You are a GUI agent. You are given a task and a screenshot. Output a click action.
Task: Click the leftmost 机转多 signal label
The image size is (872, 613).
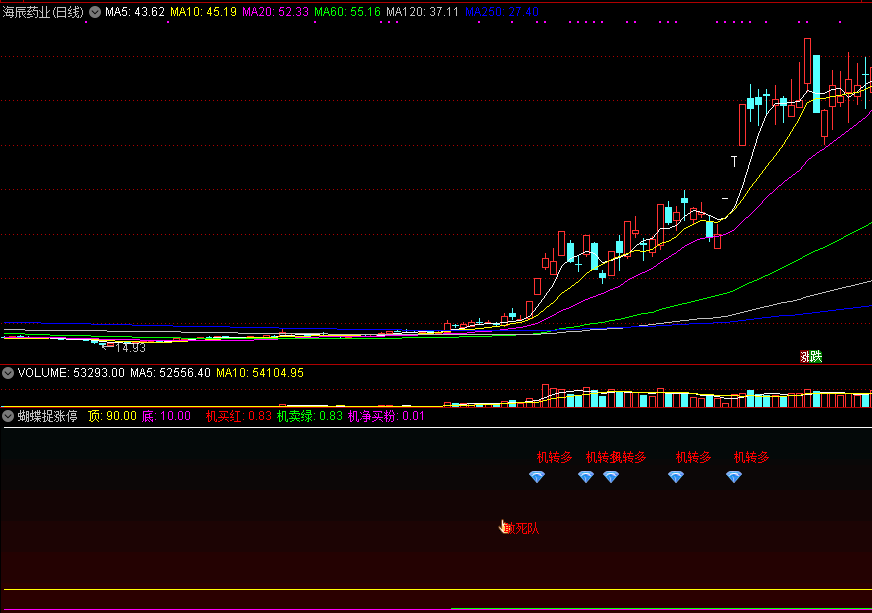(554, 457)
